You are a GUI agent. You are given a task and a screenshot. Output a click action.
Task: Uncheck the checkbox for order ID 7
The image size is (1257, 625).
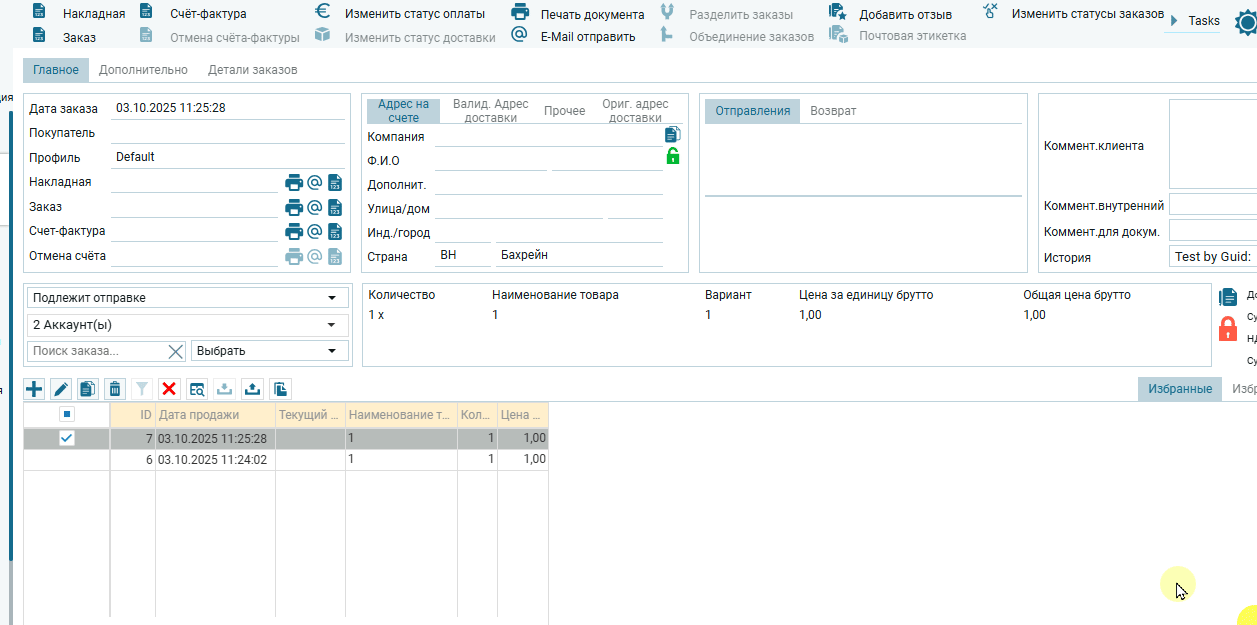click(67, 438)
